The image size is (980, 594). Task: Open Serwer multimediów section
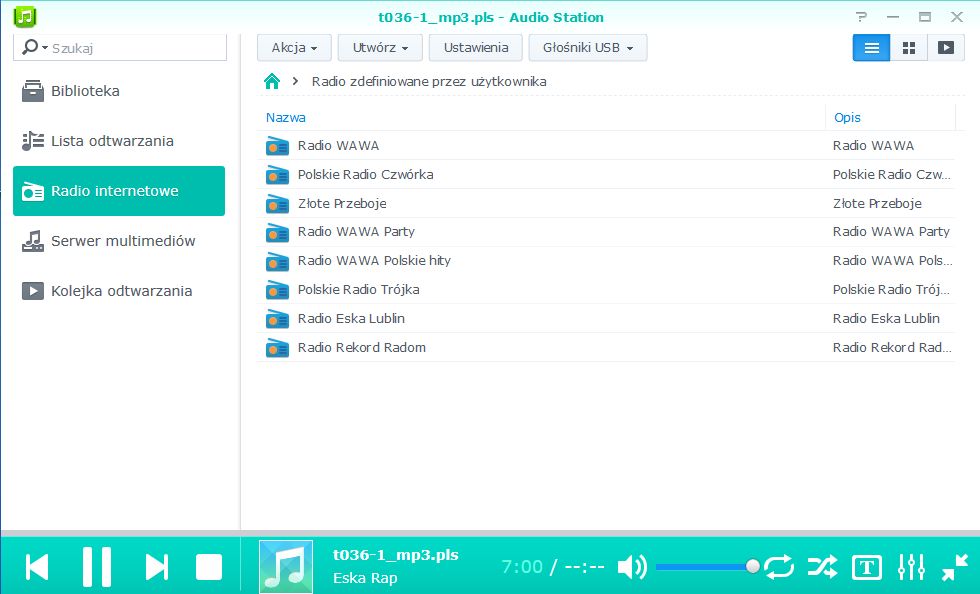click(x=119, y=241)
